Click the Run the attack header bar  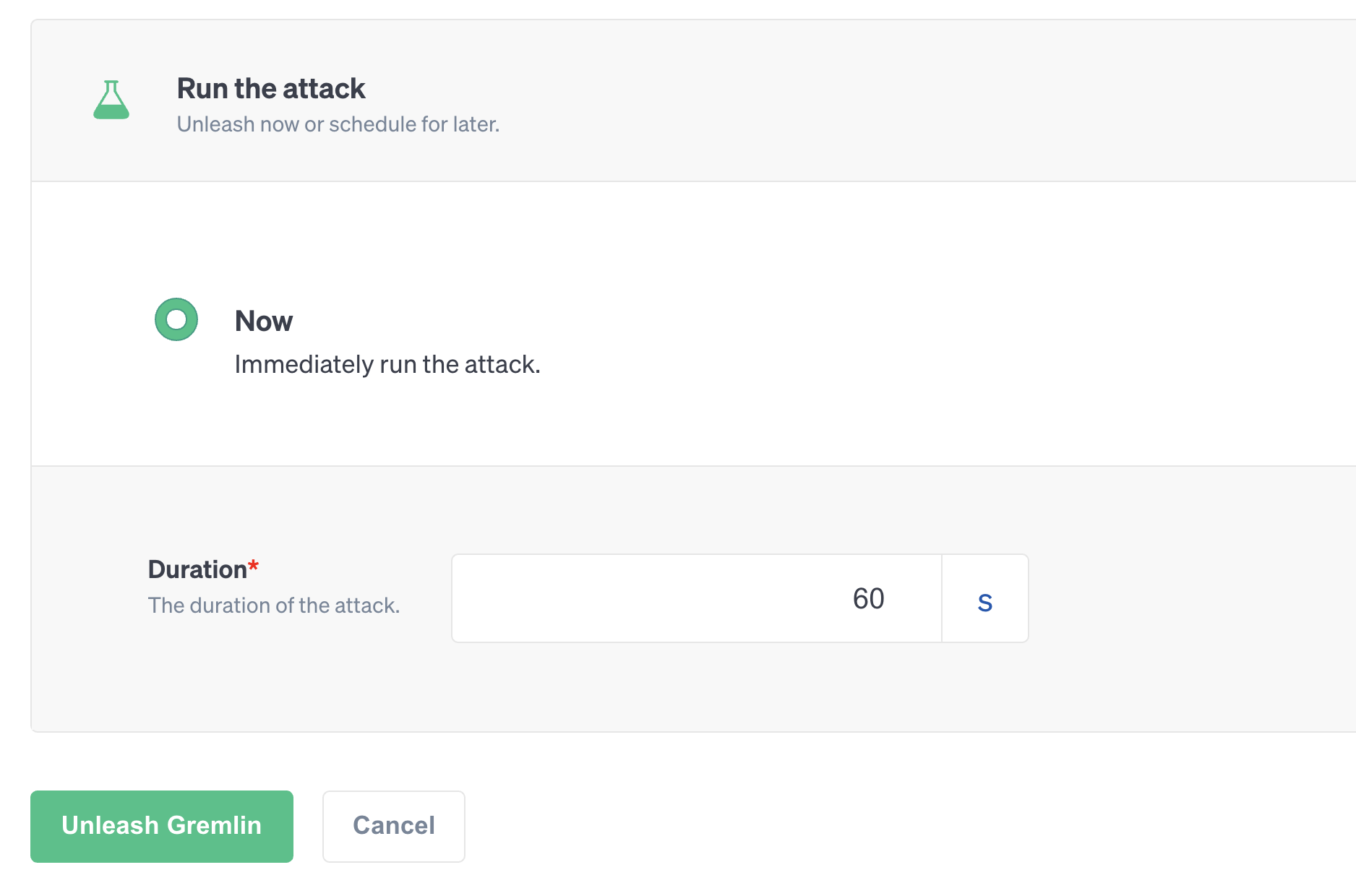[x=693, y=100]
